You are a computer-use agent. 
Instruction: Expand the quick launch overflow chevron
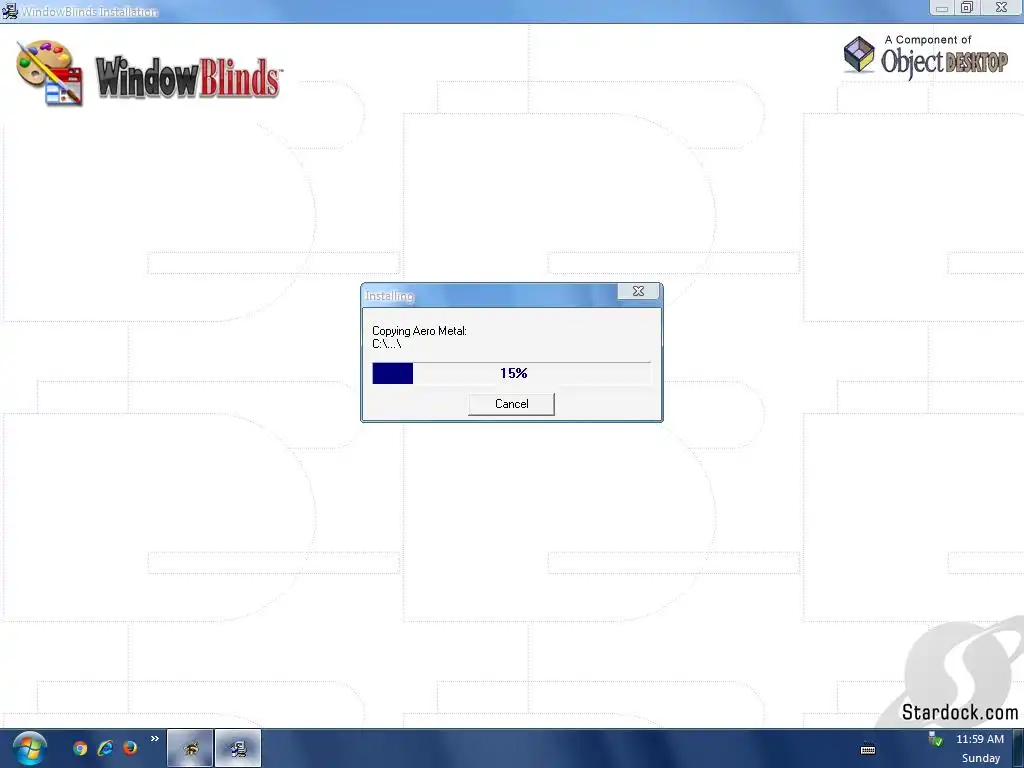pyautogui.click(x=155, y=739)
